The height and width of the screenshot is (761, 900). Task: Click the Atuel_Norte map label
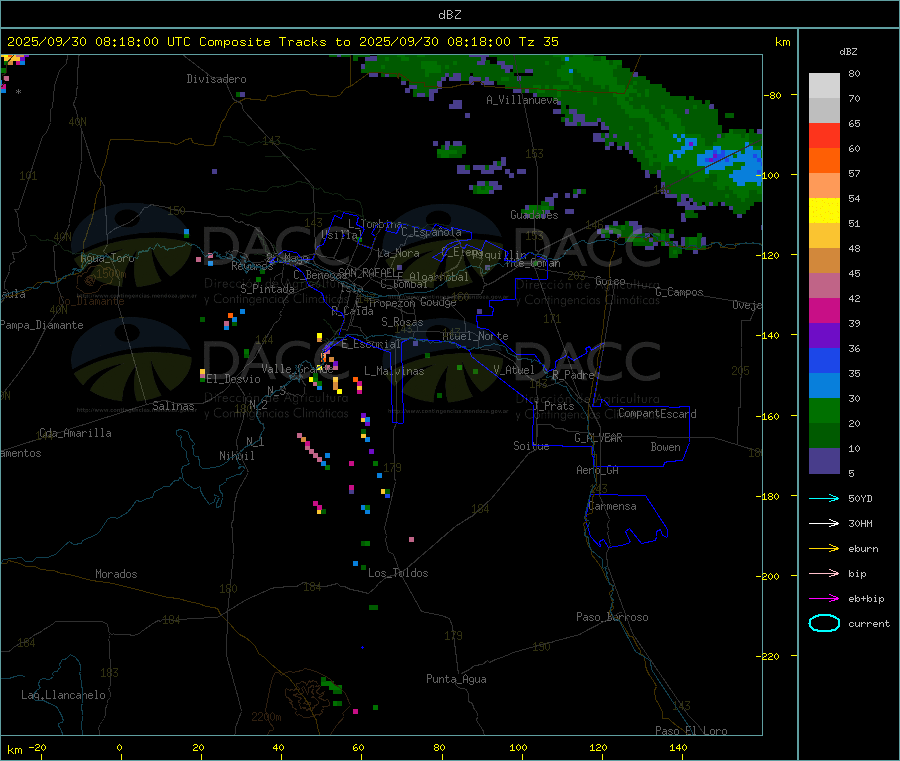click(475, 336)
